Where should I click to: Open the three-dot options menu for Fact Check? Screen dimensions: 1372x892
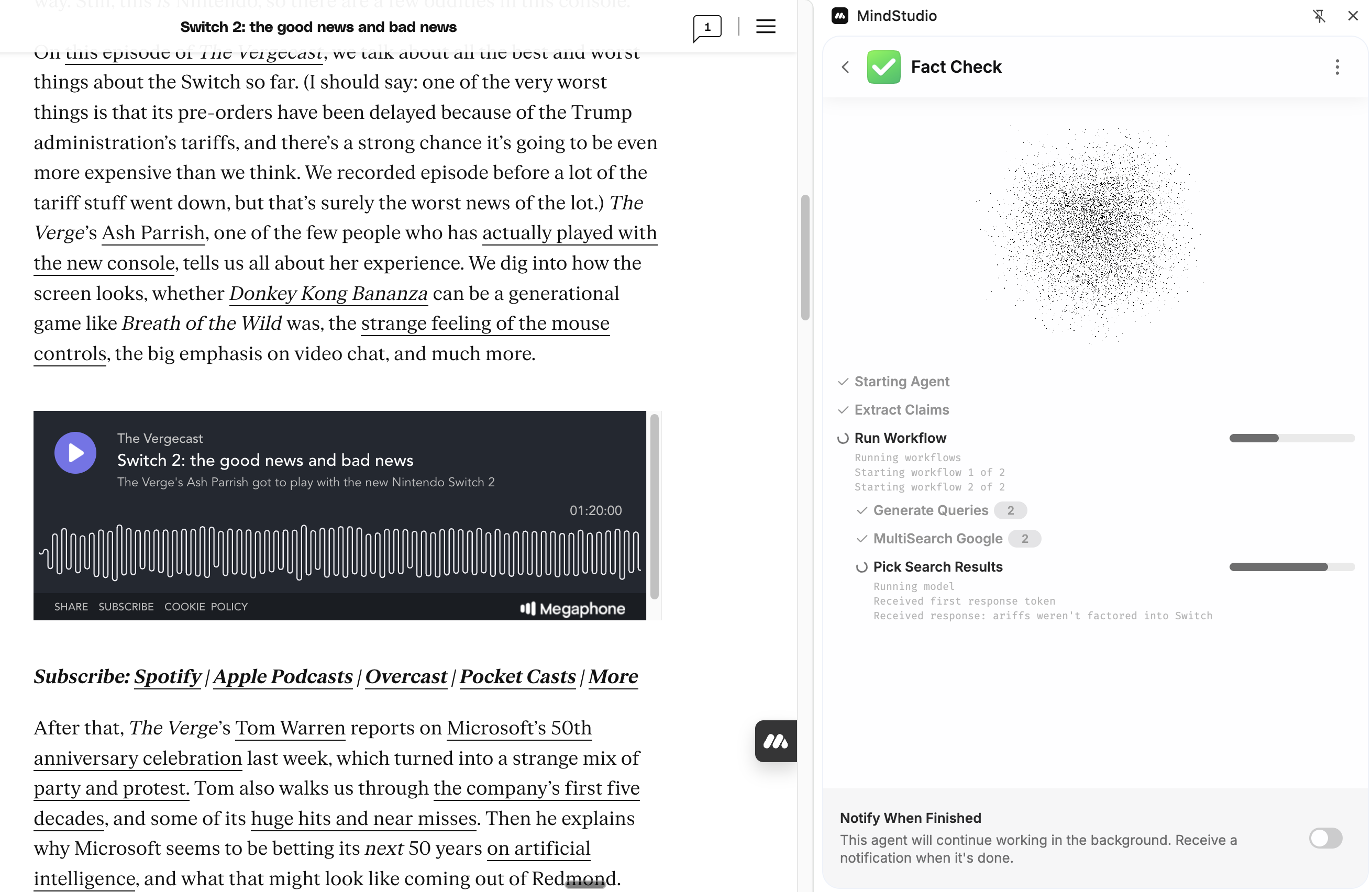click(x=1337, y=68)
